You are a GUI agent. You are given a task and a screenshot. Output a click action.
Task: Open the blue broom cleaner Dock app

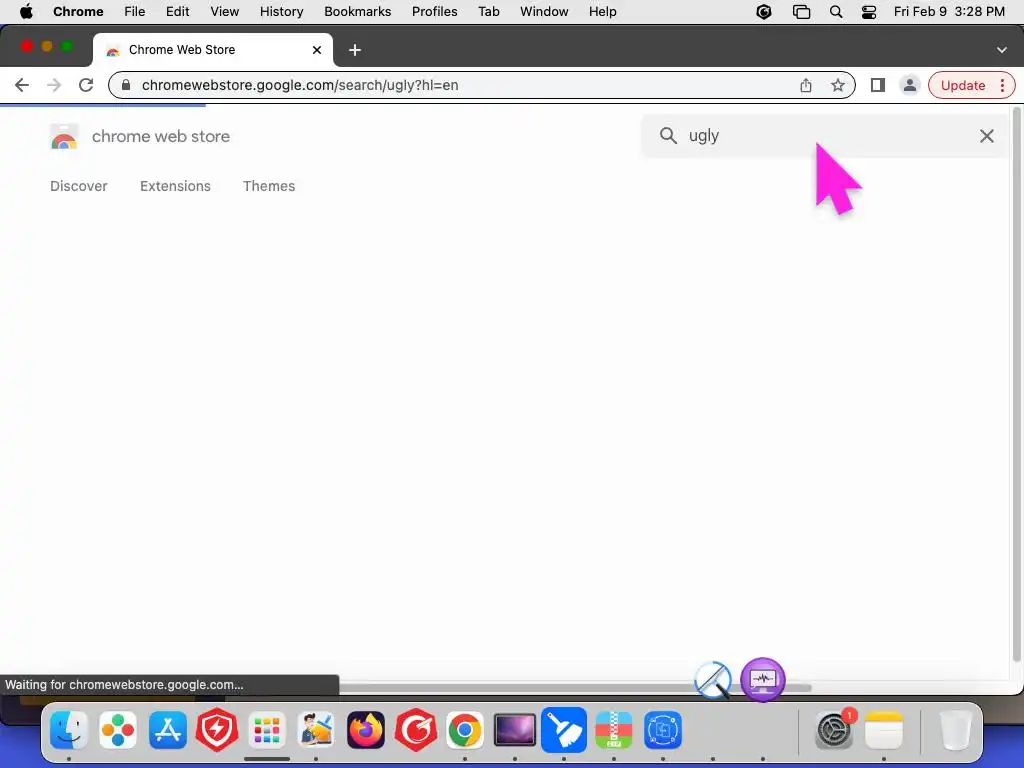[x=564, y=729]
